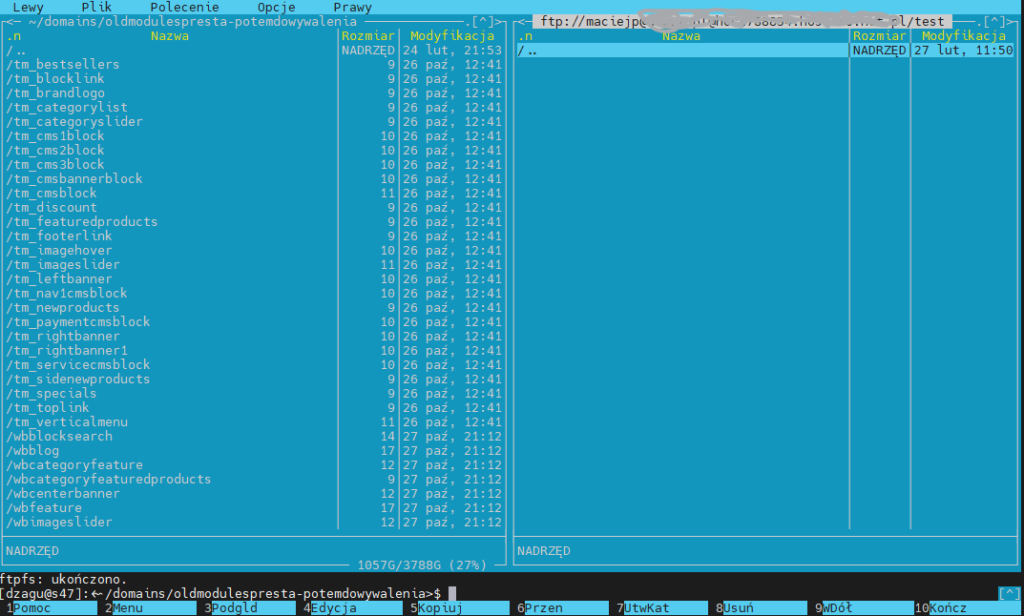Screen dimensions: 1024x616
Task: Select the /tm_brandlogo directory
Action: pyautogui.click(x=254, y=93)
